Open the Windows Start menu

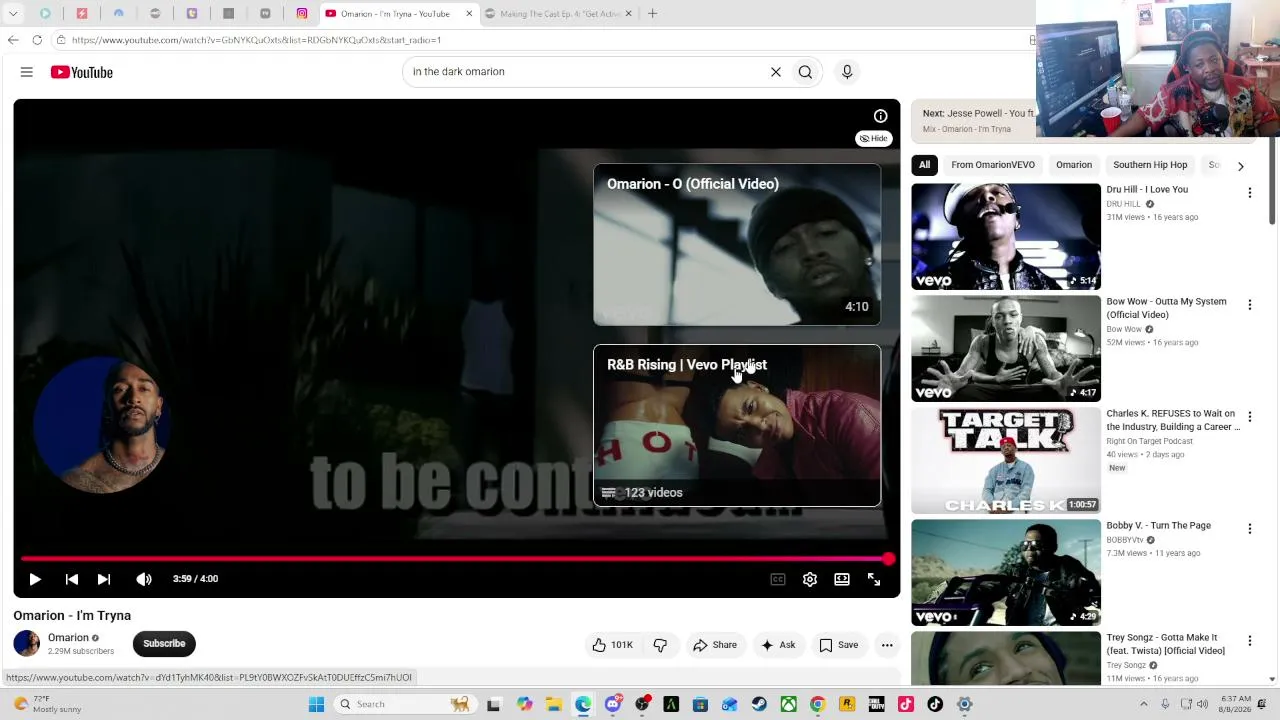tap(316, 704)
